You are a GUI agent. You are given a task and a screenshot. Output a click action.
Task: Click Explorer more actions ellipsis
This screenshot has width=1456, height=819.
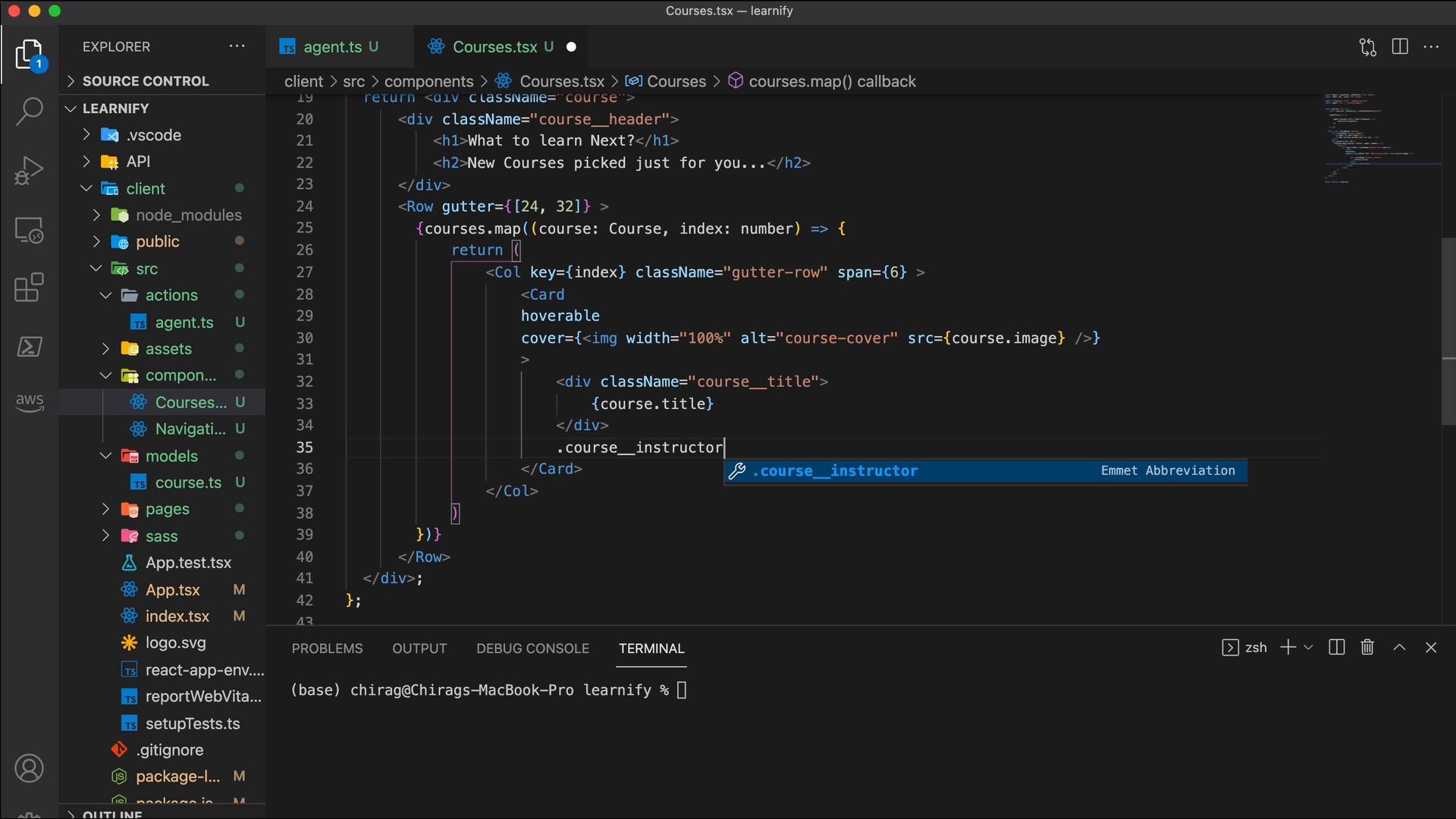(237, 46)
